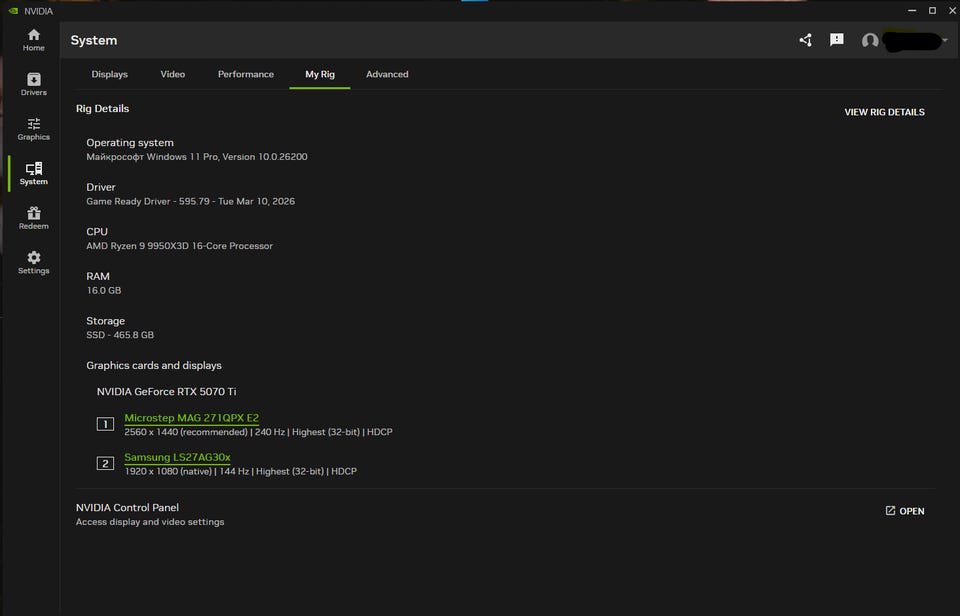The width and height of the screenshot is (960, 616).
Task: Click the Graphics cards and displays label
Action: click(x=154, y=365)
